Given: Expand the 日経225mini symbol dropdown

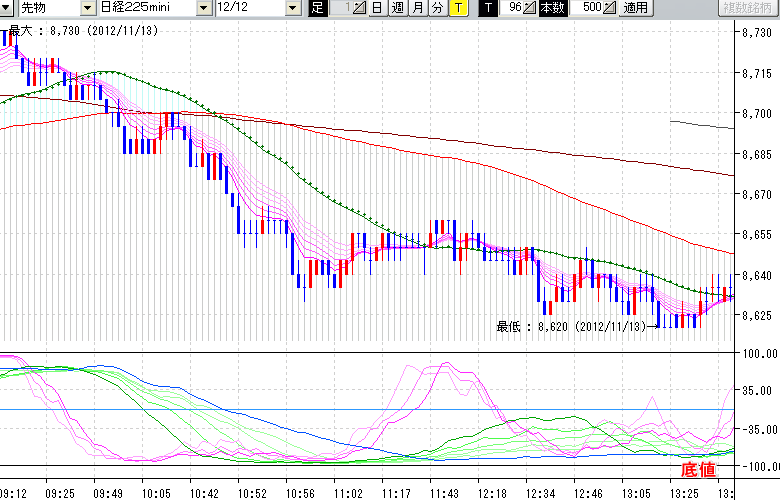Looking at the screenshot, I should coord(205,8).
